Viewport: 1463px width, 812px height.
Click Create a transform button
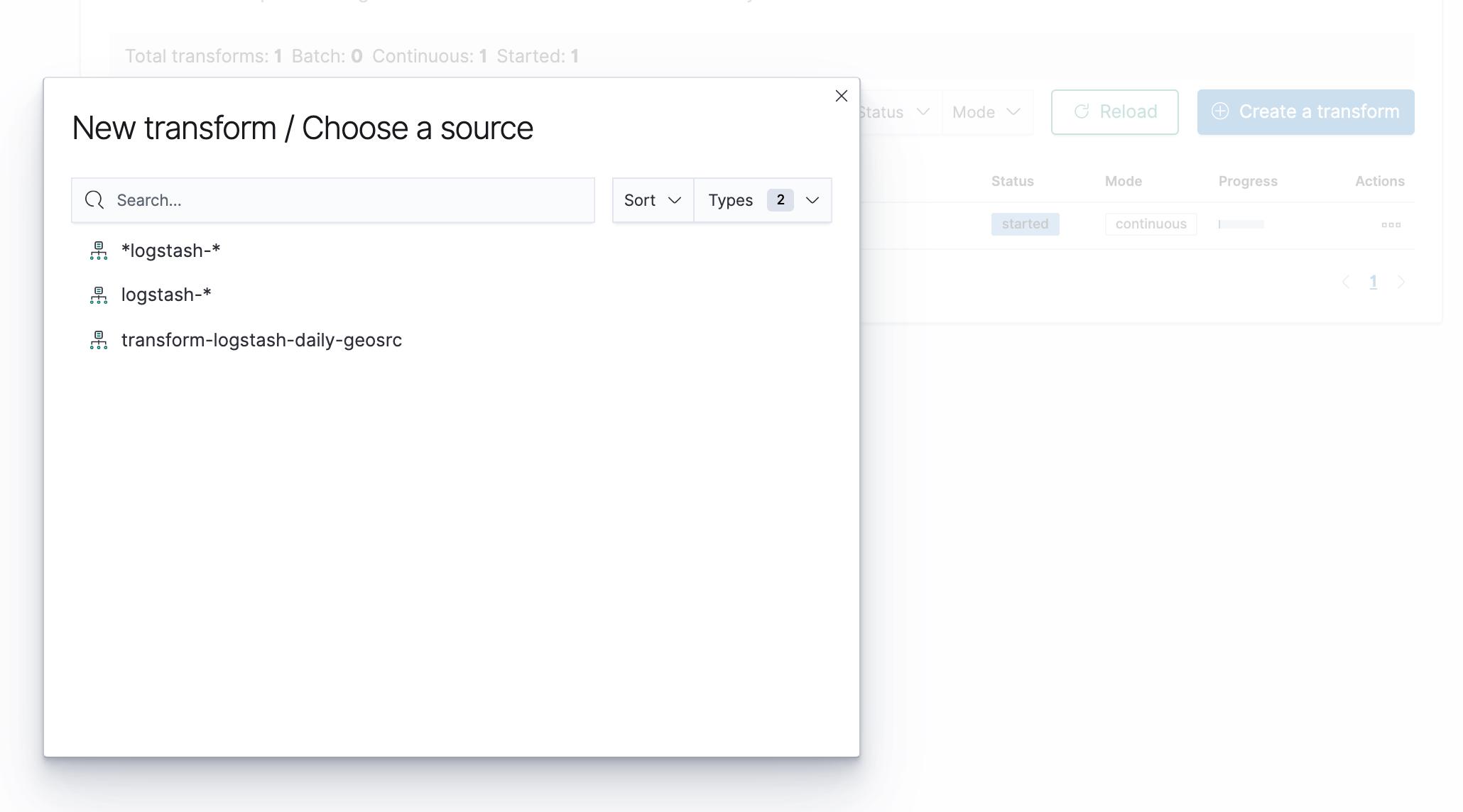[x=1305, y=111]
